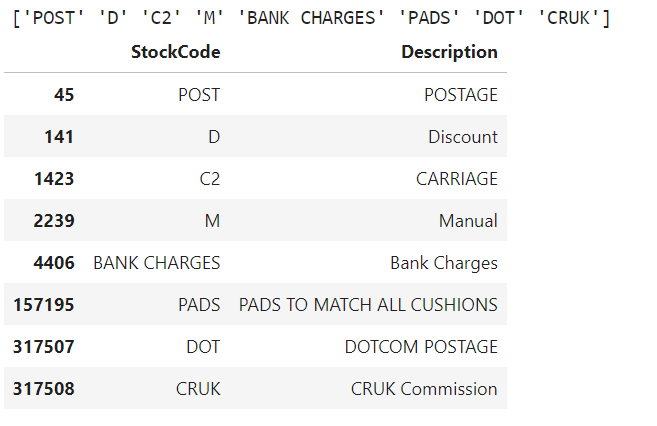Select the C2 stock code cell
The height and width of the screenshot is (426, 657).
pos(210,179)
